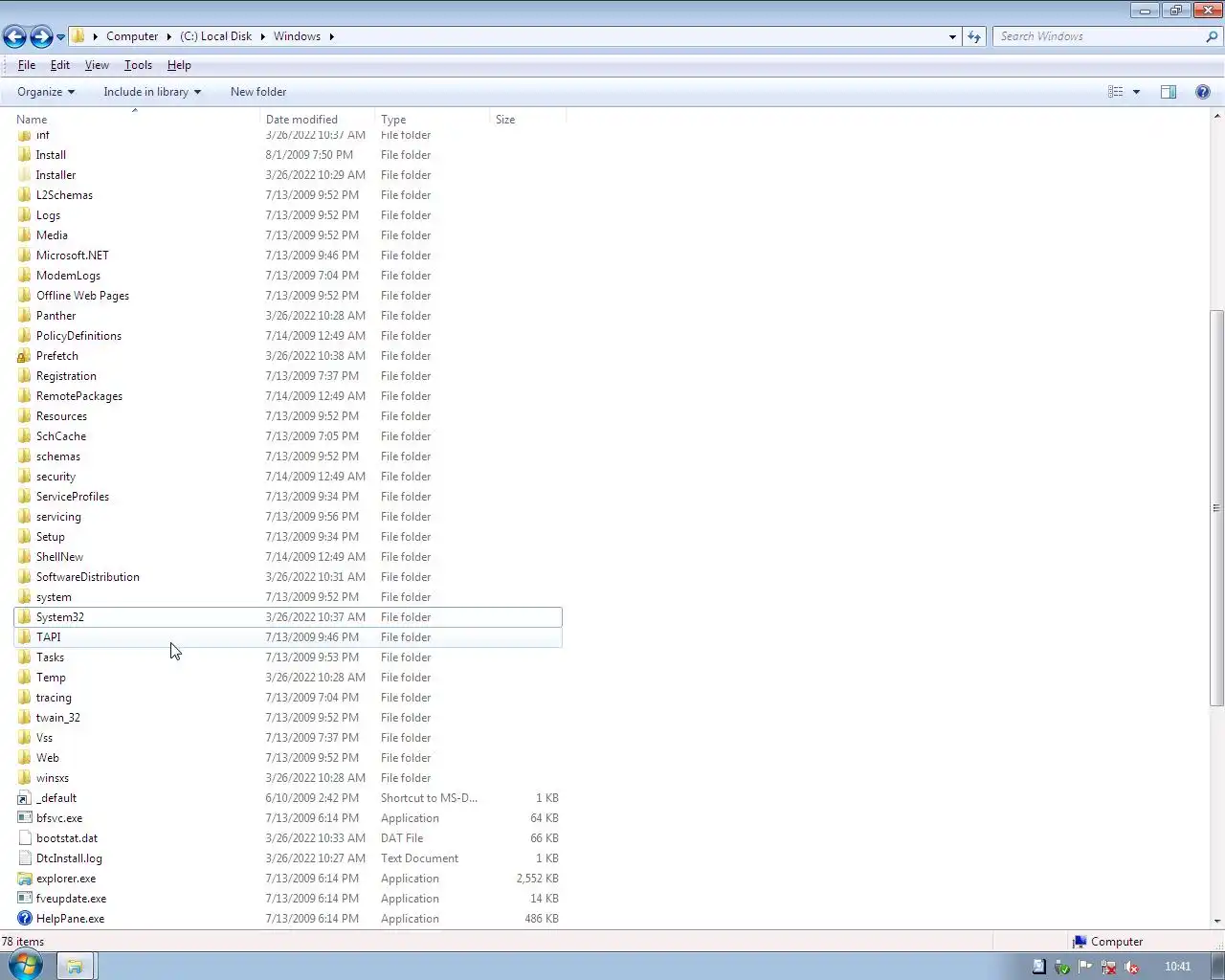Image resolution: width=1225 pixels, height=980 pixels.
Task: Click the Explorer taskbar button
Action: pos(75,967)
